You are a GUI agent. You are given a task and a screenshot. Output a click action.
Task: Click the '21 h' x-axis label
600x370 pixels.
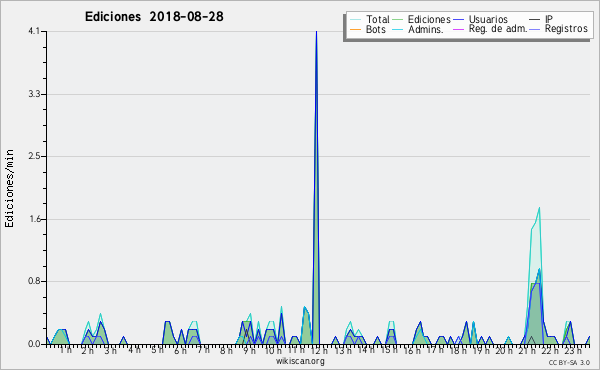click(x=527, y=350)
